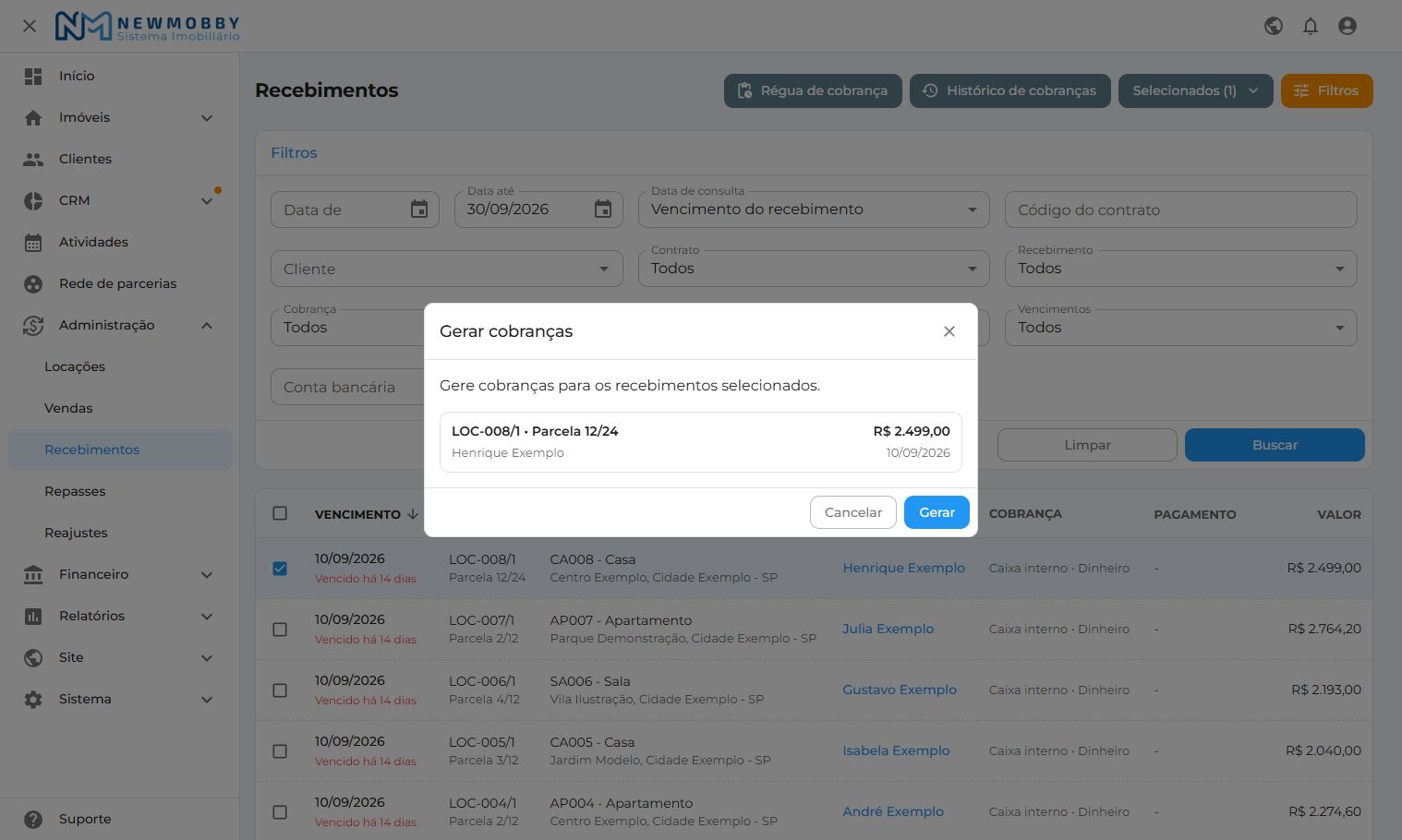Expand the CRM menu chevron
This screenshot has height=840, width=1402.
(x=207, y=200)
